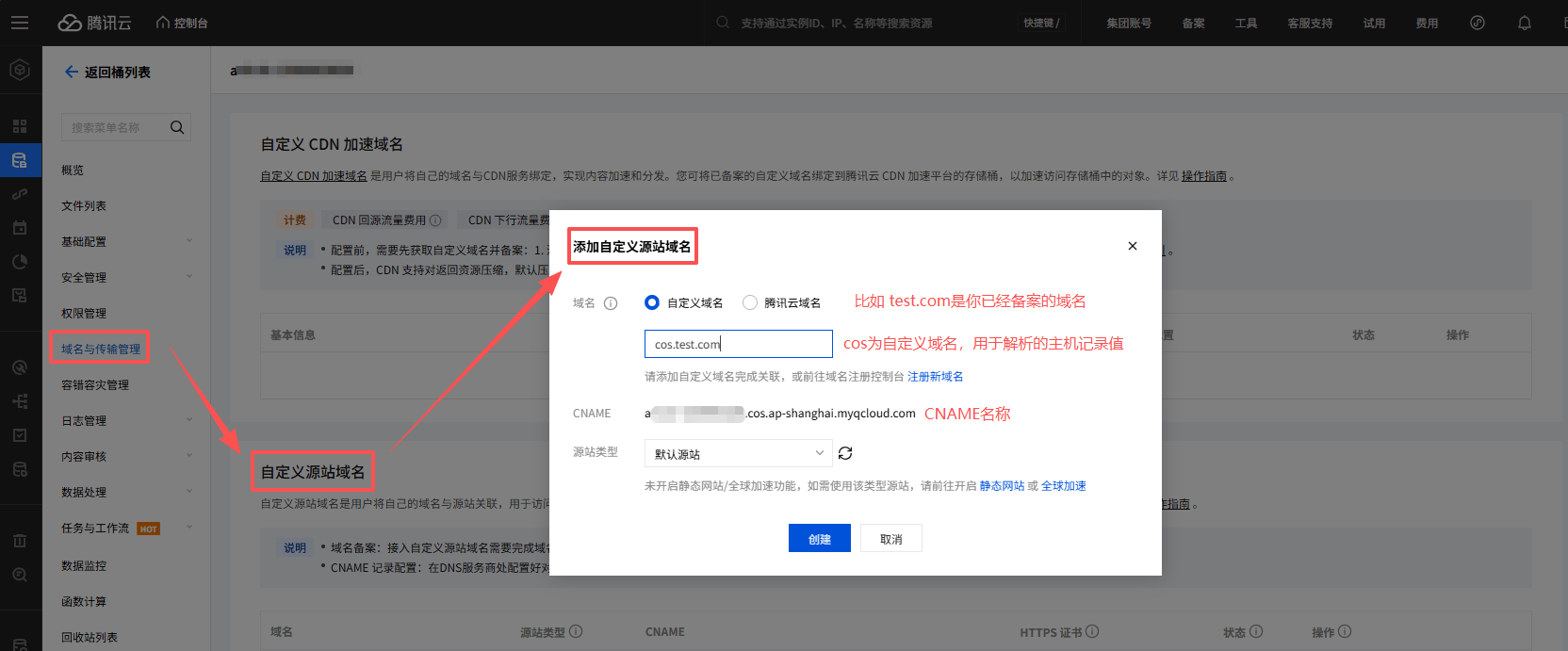Select the 自定义域名 radio option

click(x=652, y=302)
